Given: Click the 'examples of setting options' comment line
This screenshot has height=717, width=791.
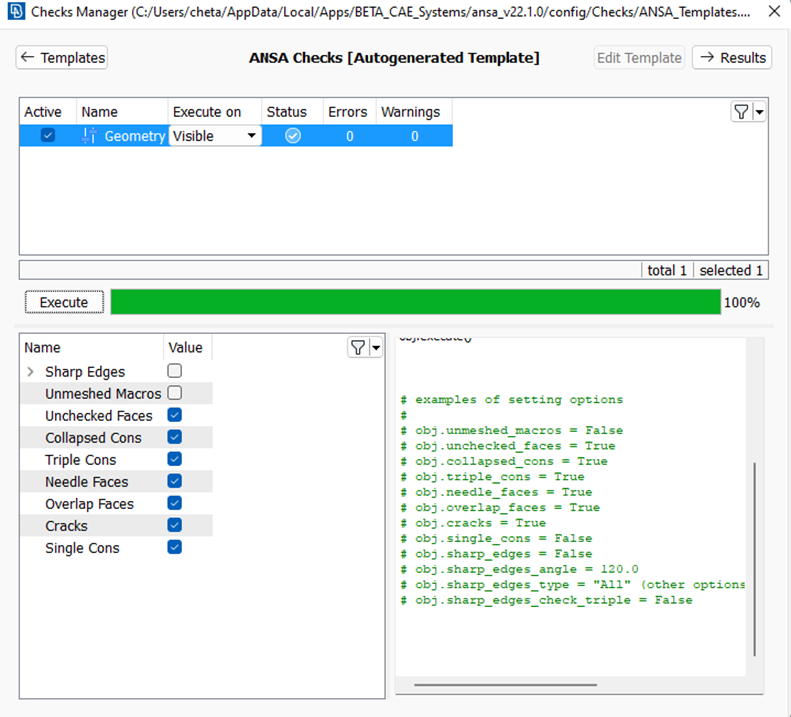Looking at the screenshot, I should coord(512,400).
